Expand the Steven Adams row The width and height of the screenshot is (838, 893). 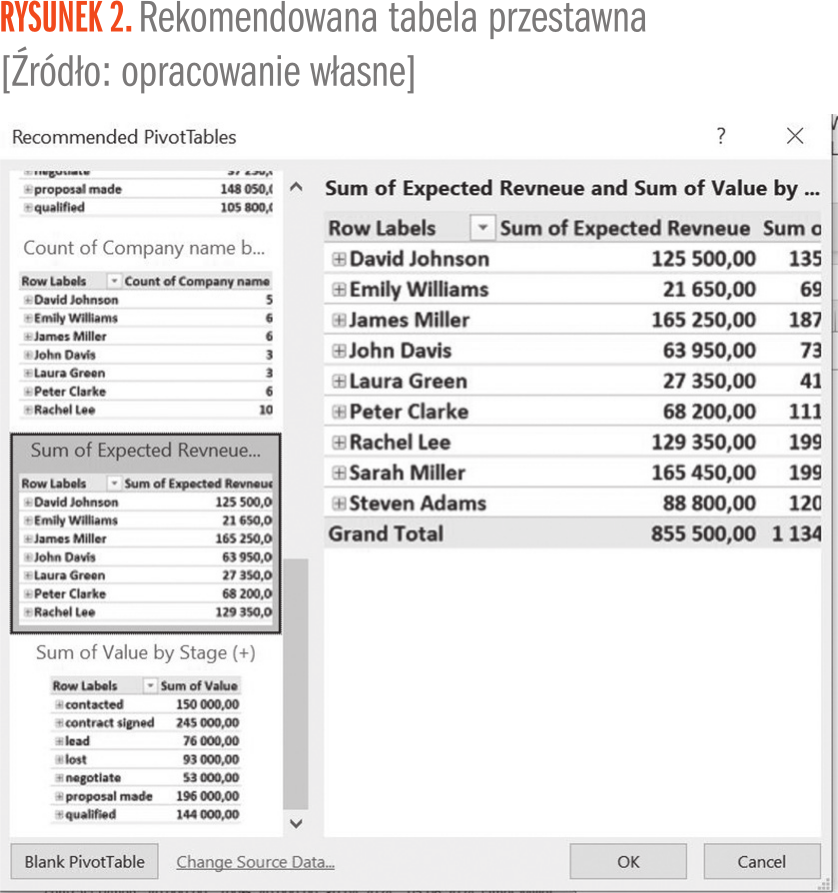(339, 503)
